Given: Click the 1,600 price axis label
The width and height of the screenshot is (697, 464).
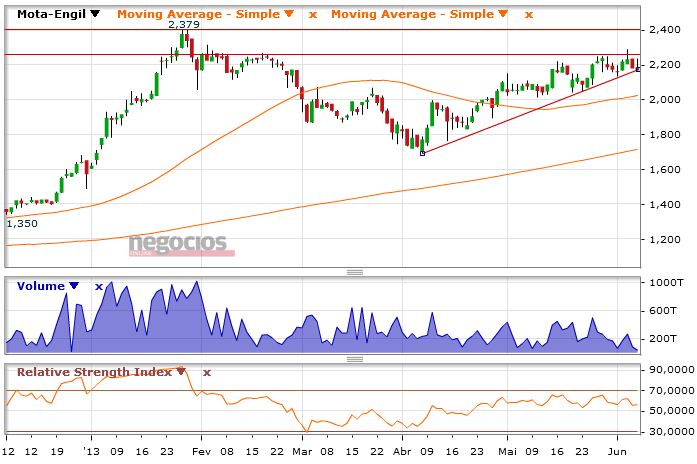Looking at the screenshot, I should 665,169.
